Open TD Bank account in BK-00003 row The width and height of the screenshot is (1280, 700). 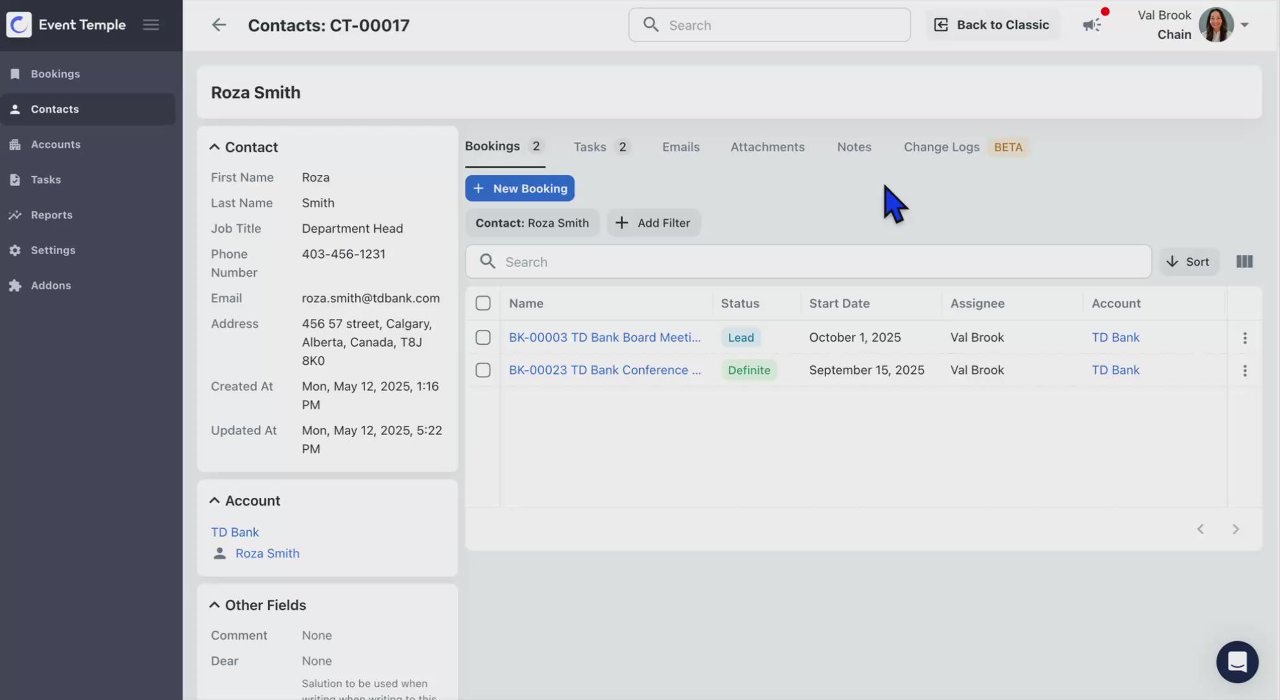1116,338
